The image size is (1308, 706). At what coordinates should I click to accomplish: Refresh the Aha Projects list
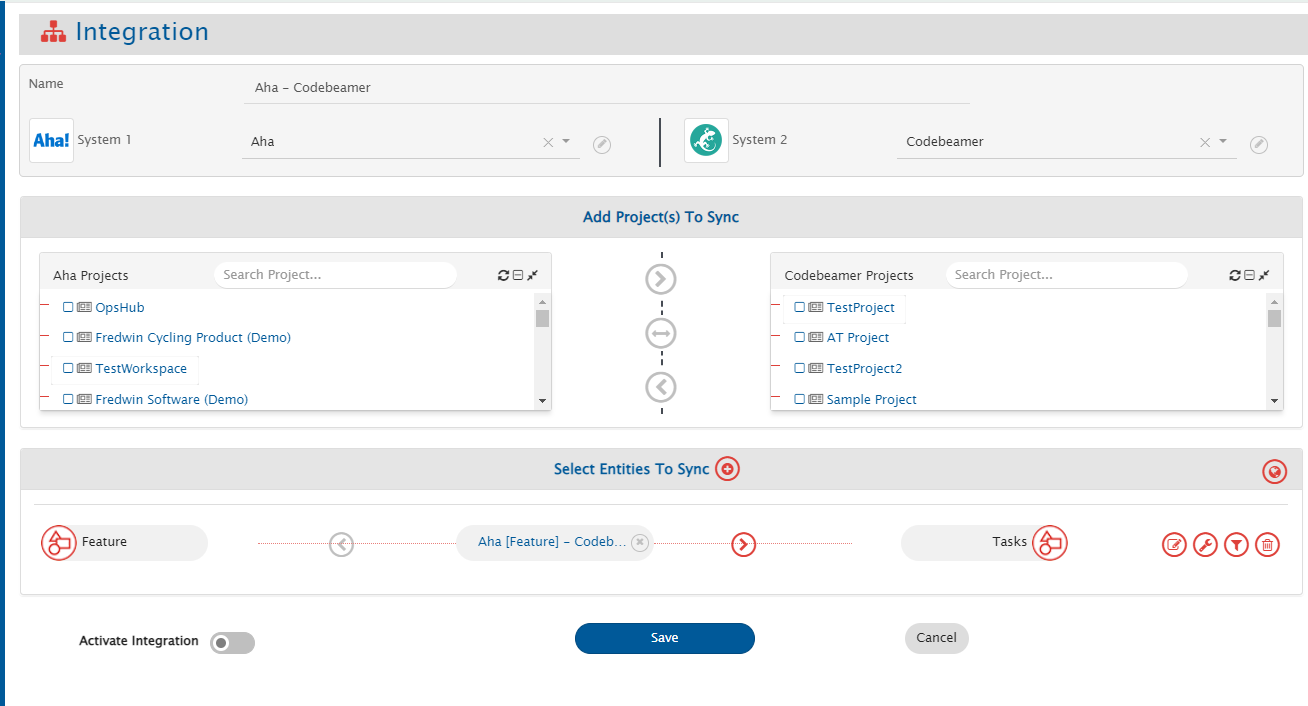[504, 276]
